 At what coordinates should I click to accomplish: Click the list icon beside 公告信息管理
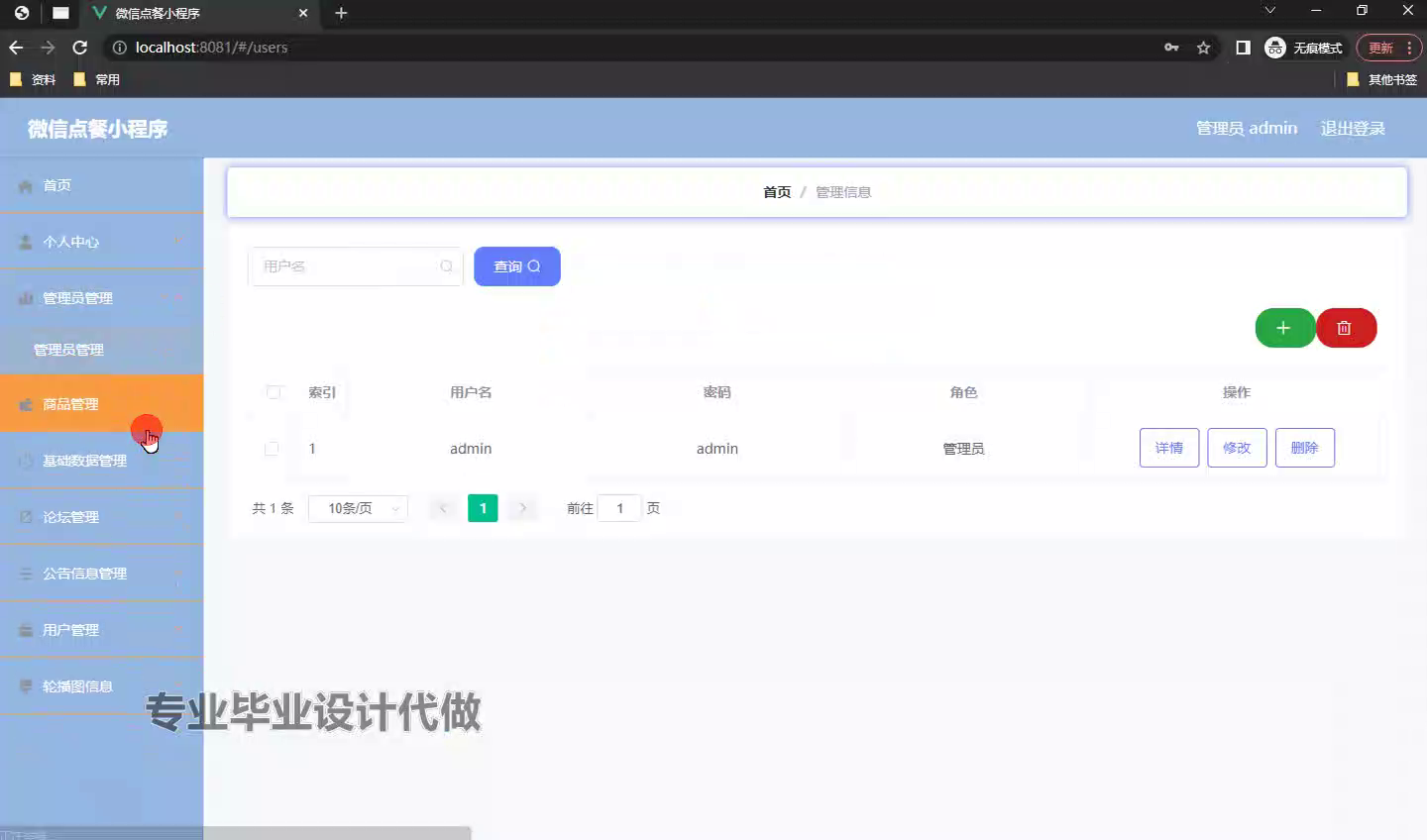point(26,574)
